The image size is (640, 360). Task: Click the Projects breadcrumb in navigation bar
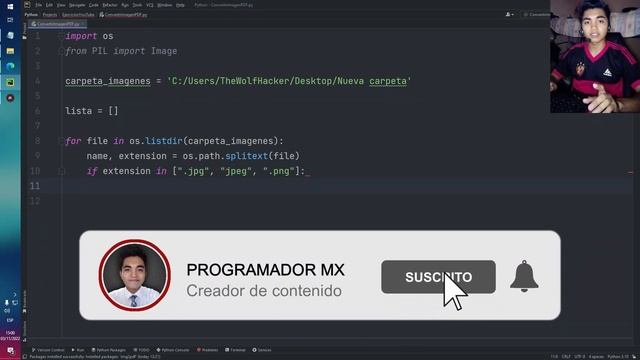coord(50,15)
